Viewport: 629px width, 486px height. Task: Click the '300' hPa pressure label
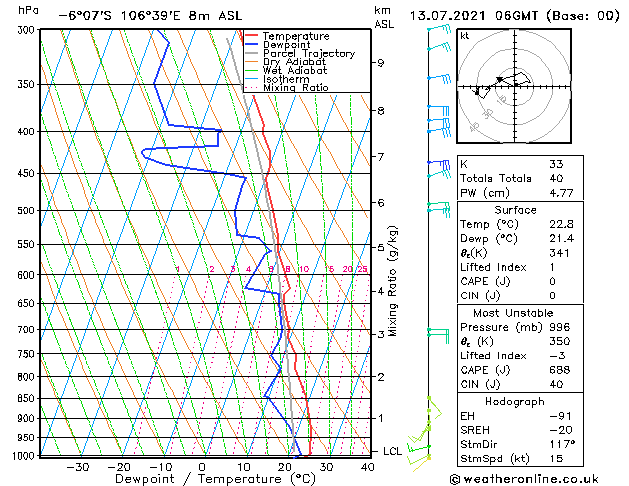pyautogui.click(x=28, y=30)
